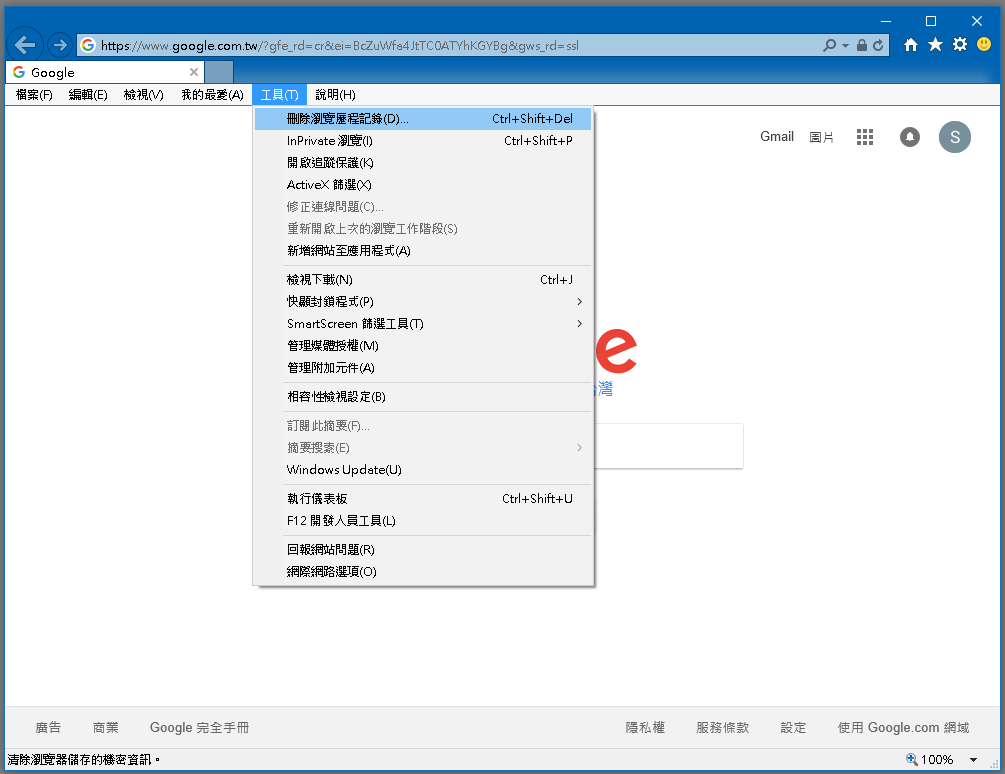Click the Forward navigation arrow

click(x=59, y=45)
